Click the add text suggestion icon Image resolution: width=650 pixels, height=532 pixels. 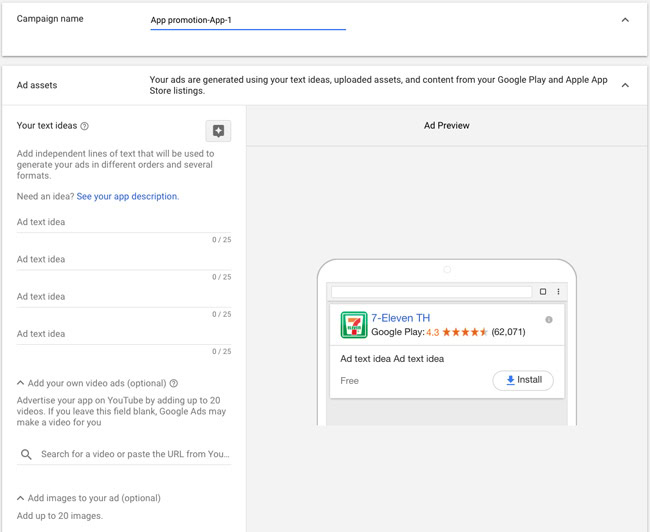pos(218,131)
